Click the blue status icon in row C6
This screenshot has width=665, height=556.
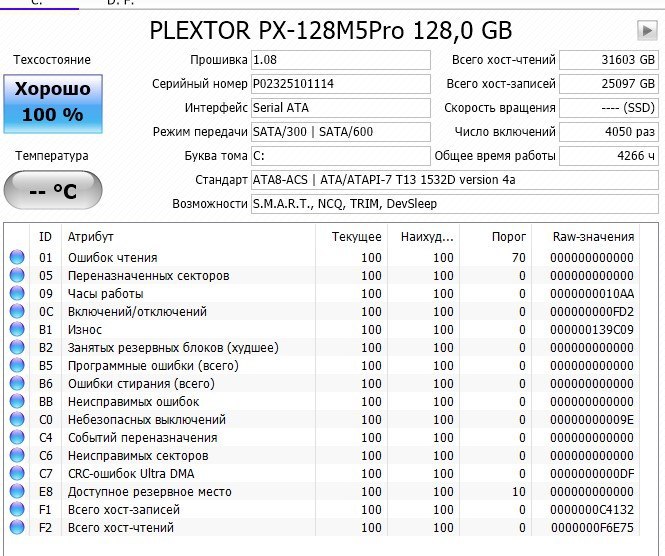tap(17, 455)
